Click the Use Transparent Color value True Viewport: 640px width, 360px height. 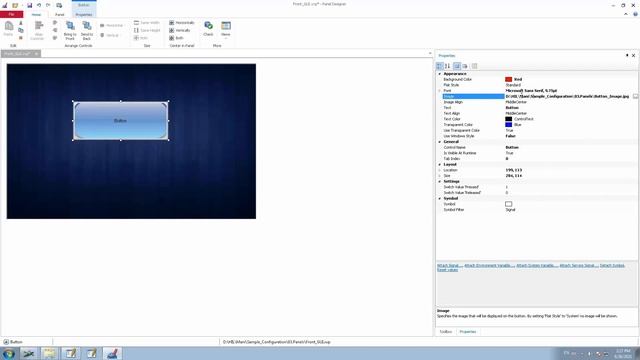509,131
